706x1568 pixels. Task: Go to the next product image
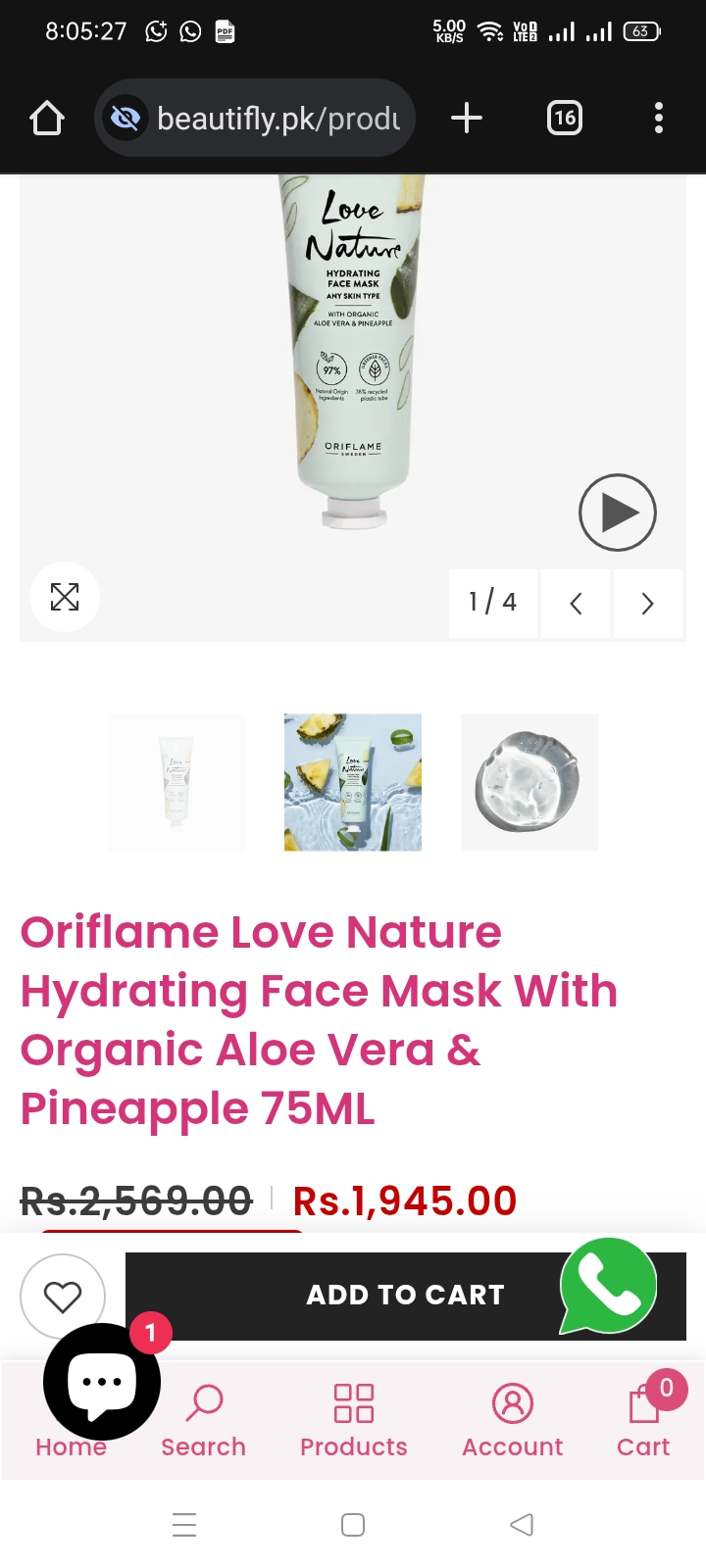647,604
